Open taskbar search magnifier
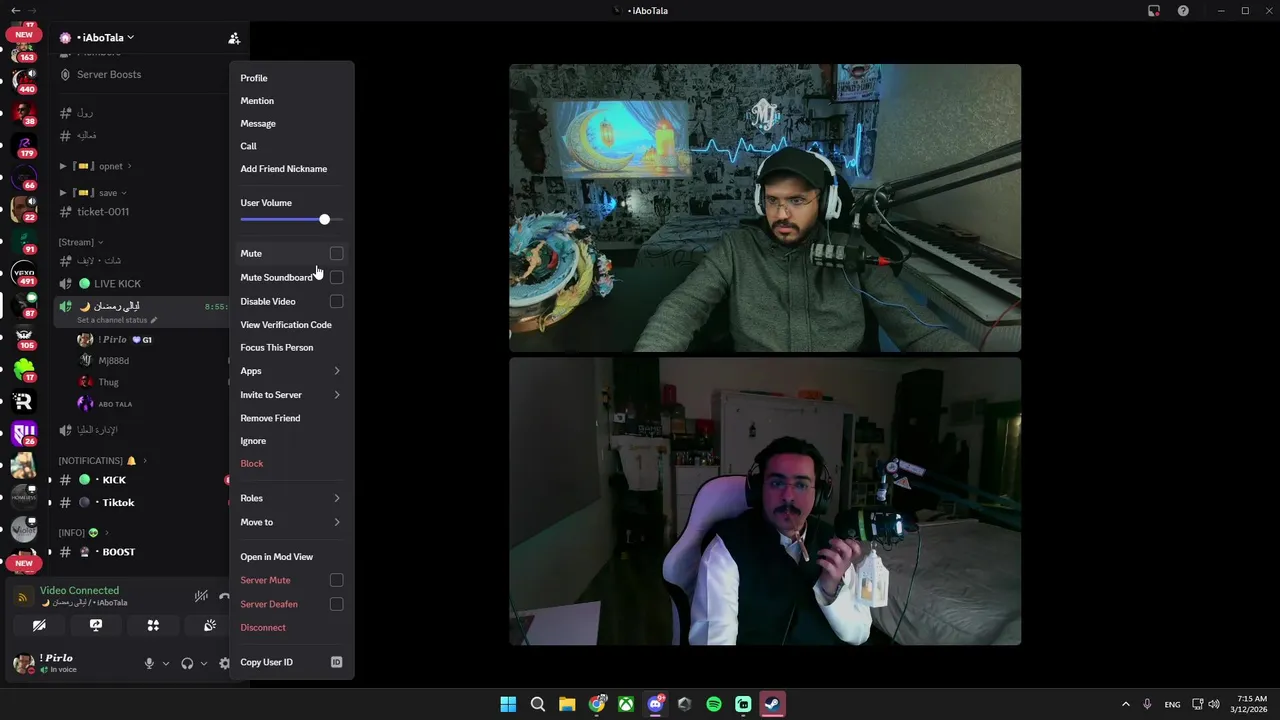This screenshot has width=1280, height=720. pos(537,704)
